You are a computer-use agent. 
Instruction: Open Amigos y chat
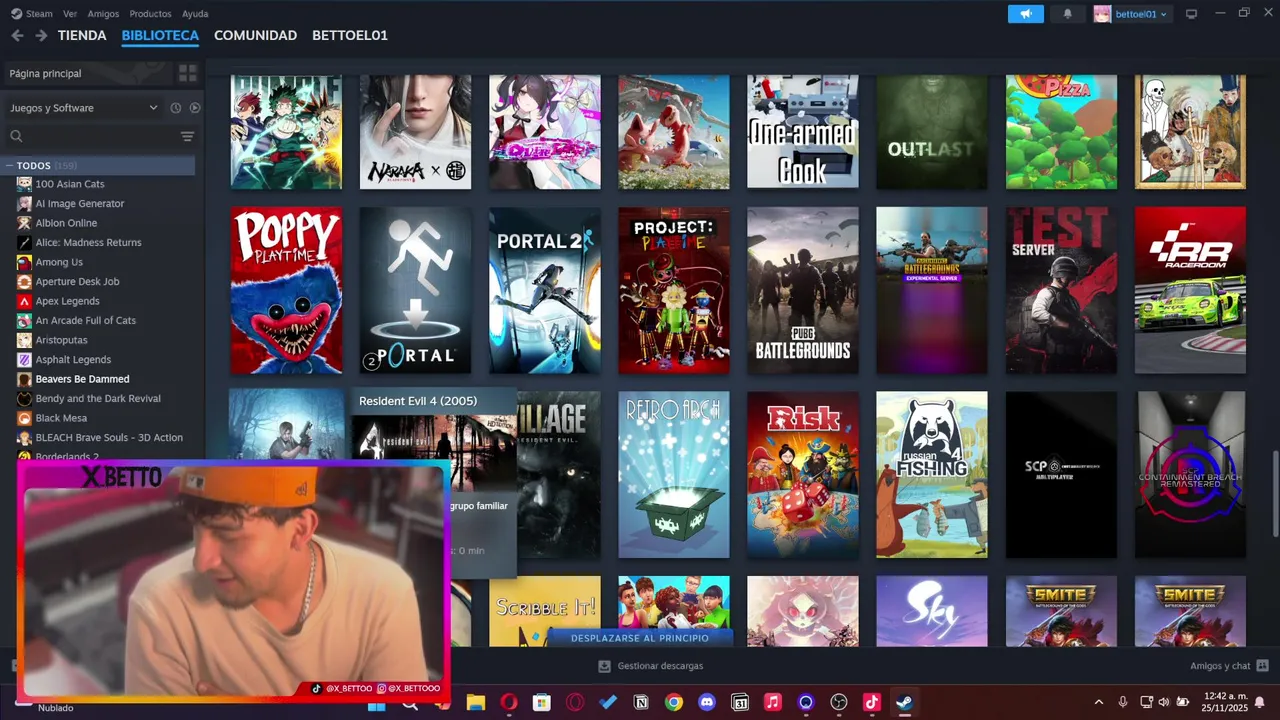(1220, 666)
